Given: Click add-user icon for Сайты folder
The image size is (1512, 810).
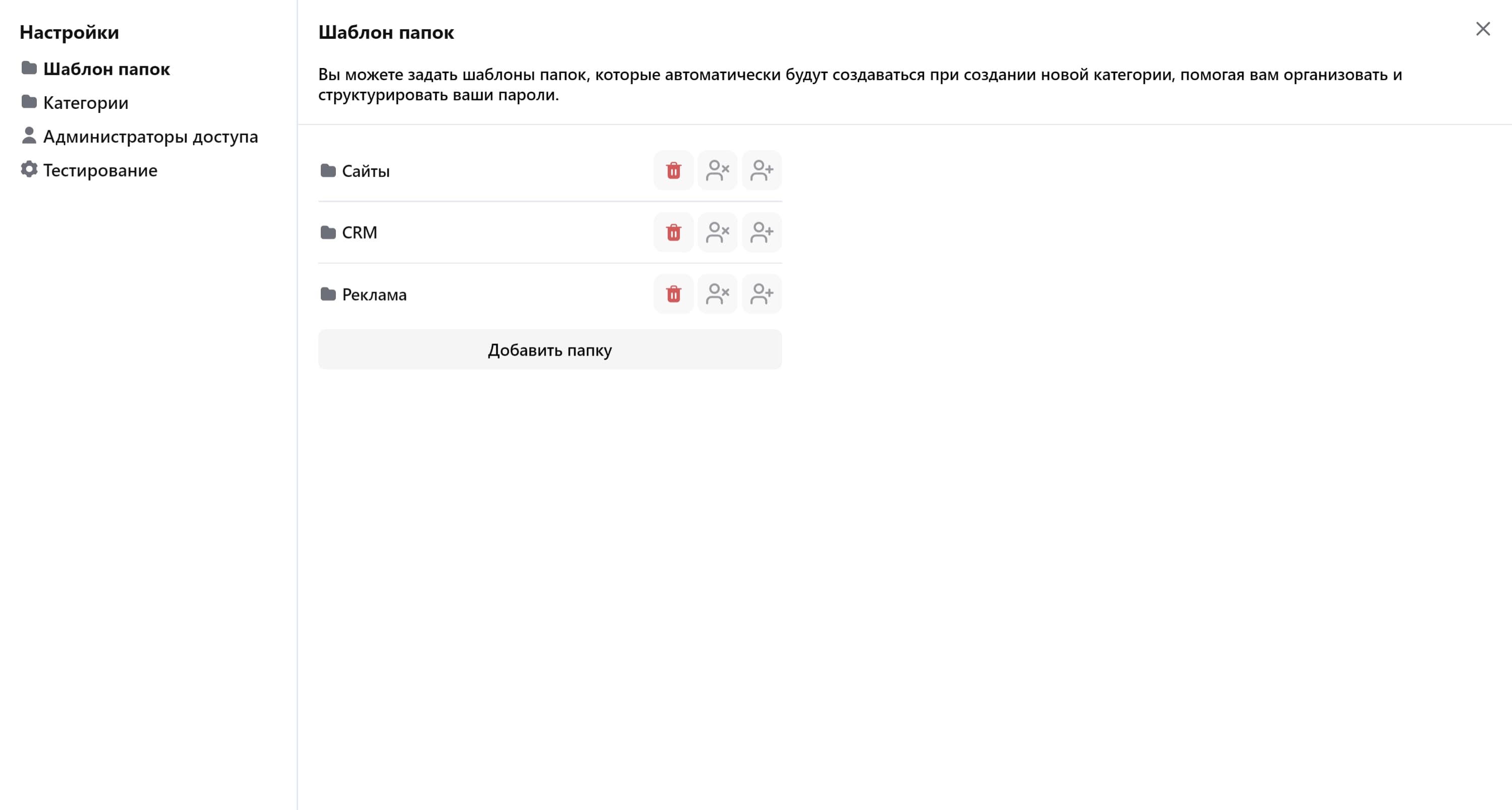Looking at the screenshot, I should coord(761,170).
